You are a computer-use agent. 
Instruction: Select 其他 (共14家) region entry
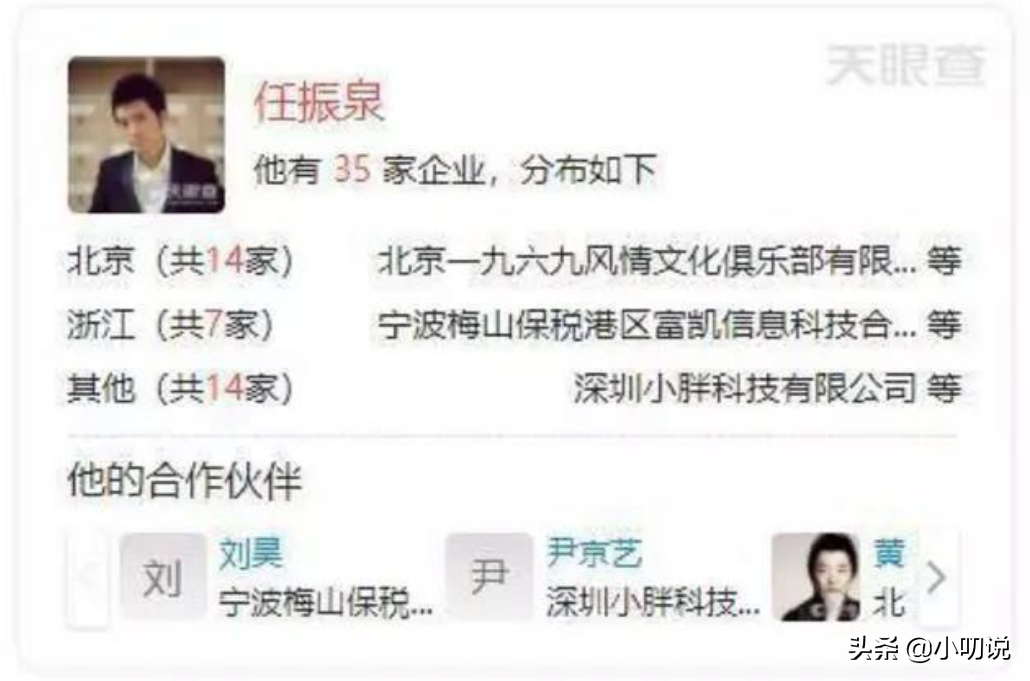point(181,387)
